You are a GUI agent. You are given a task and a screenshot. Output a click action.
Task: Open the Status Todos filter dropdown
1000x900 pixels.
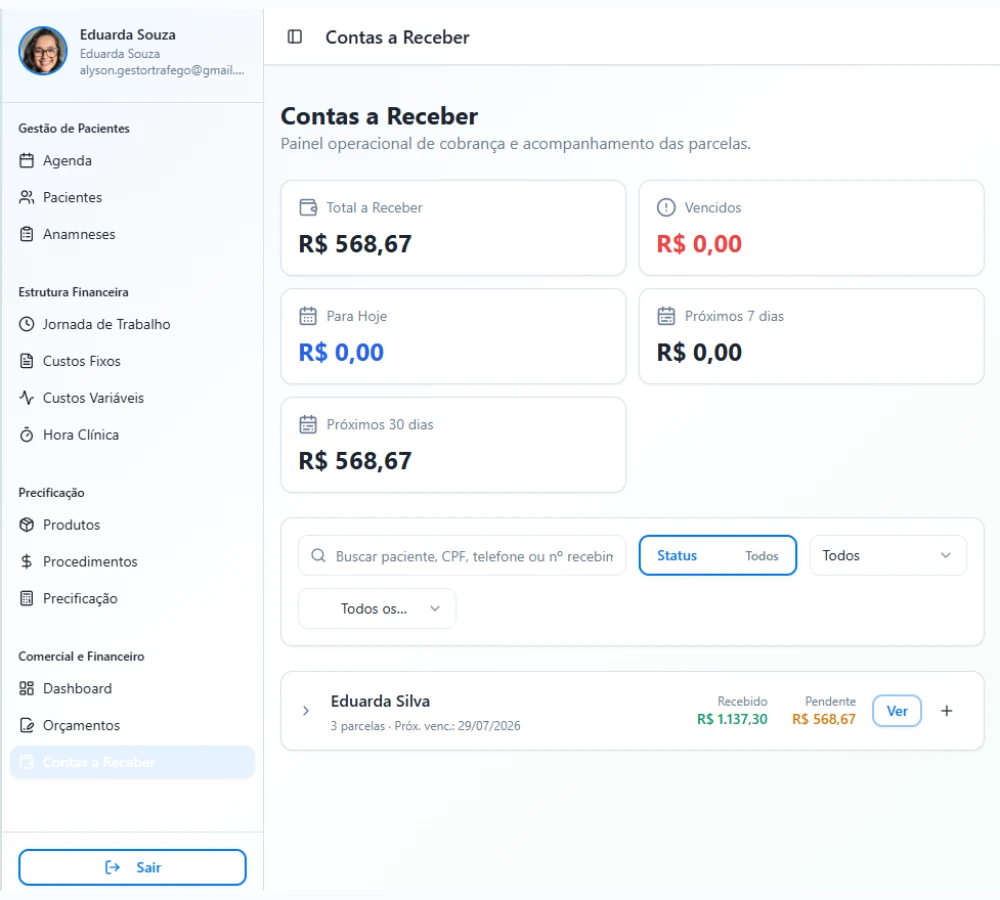pos(717,556)
